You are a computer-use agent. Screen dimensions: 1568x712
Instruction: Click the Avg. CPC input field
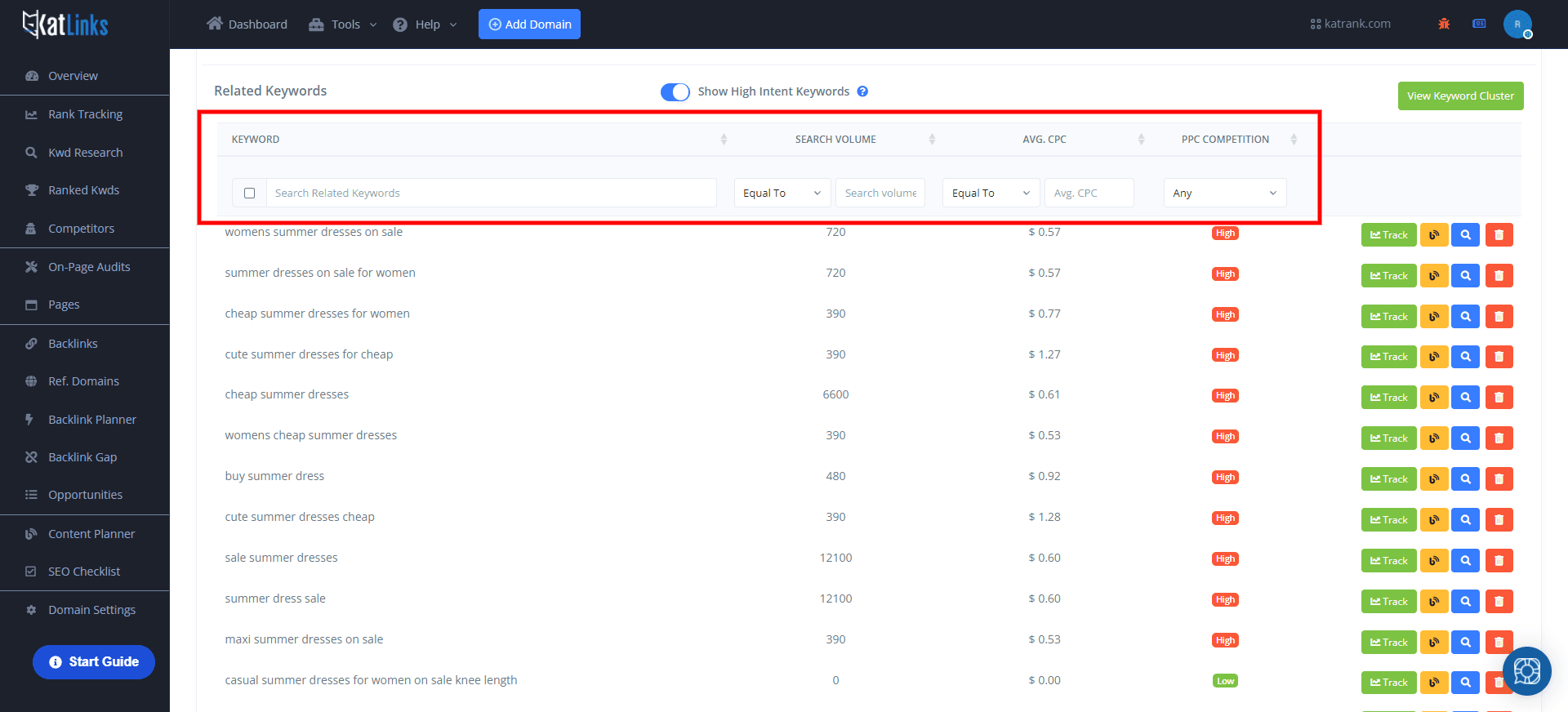(1089, 193)
